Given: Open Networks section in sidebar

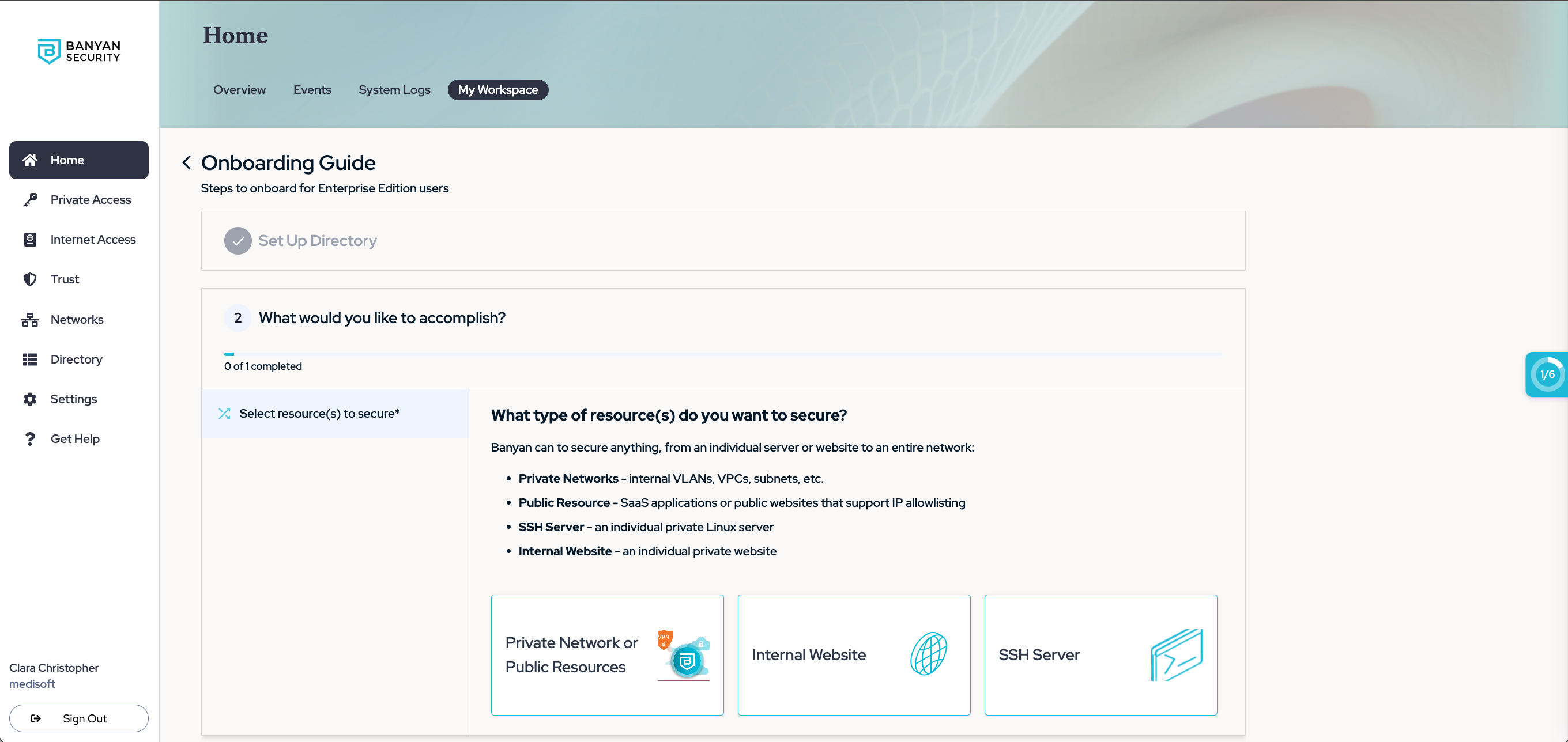Looking at the screenshot, I should [x=78, y=319].
